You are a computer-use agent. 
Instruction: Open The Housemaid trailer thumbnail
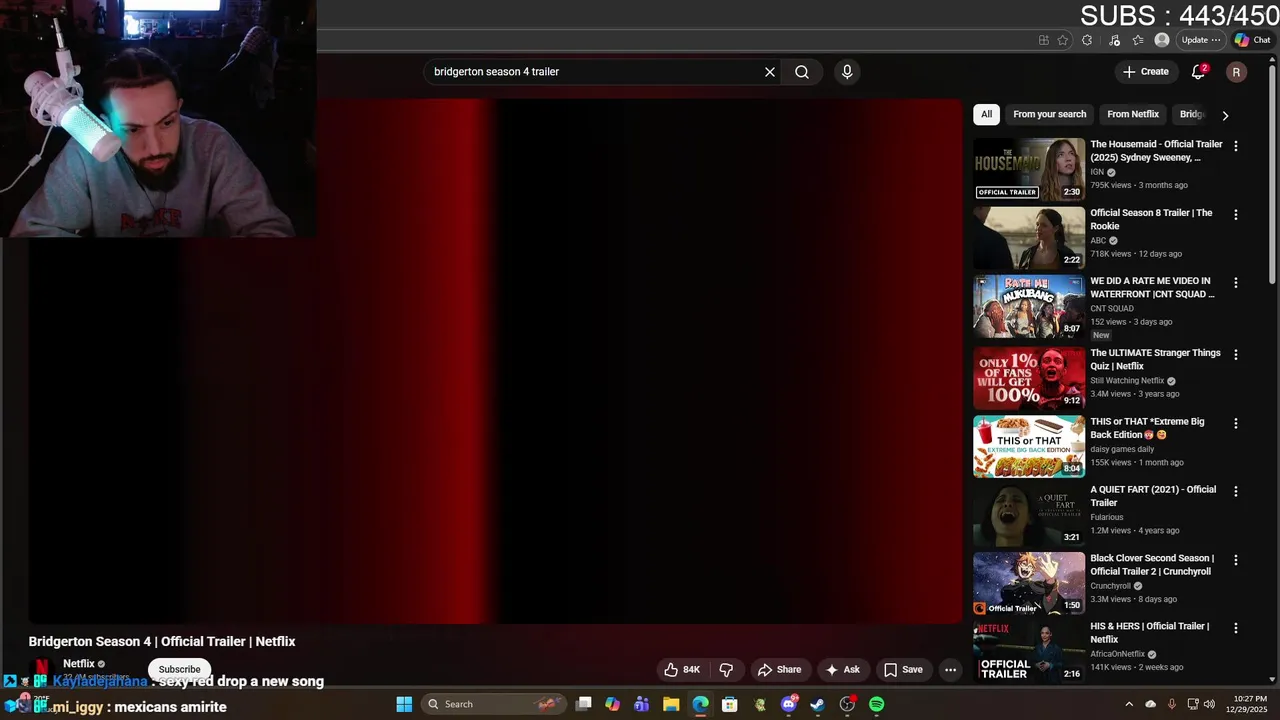pos(1029,169)
